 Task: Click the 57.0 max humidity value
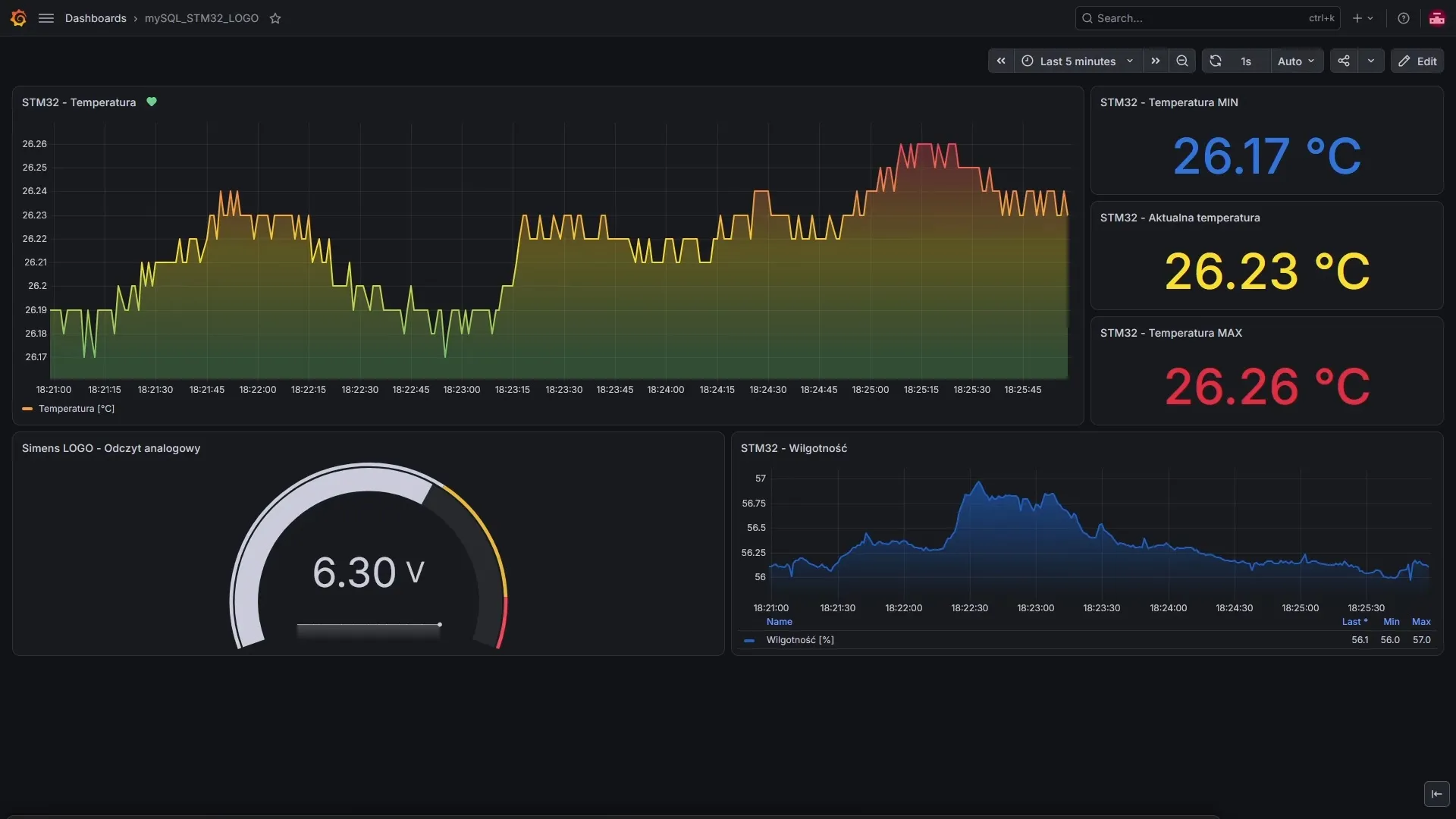pyautogui.click(x=1422, y=640)
